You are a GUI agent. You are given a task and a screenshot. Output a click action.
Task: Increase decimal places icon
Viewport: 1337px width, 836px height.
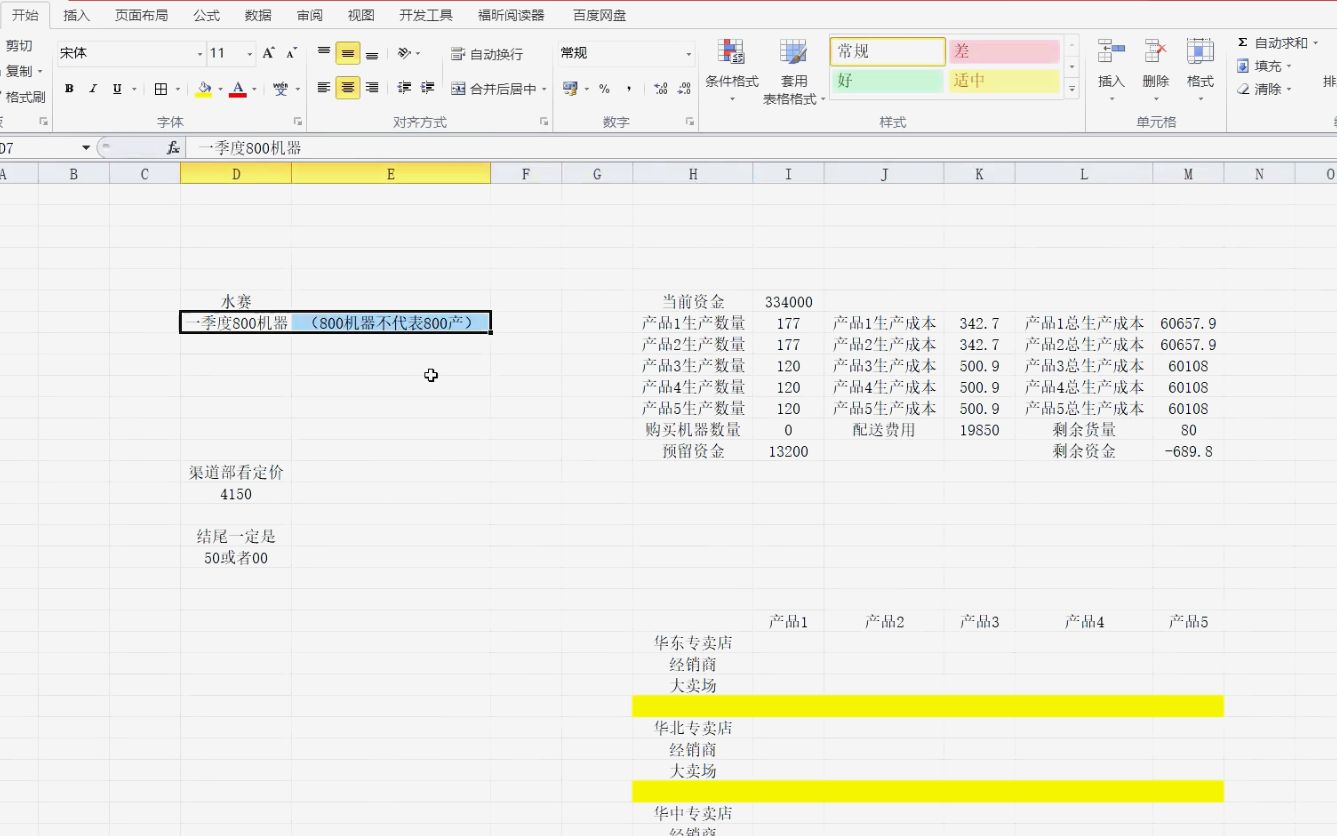coord(661,89)
